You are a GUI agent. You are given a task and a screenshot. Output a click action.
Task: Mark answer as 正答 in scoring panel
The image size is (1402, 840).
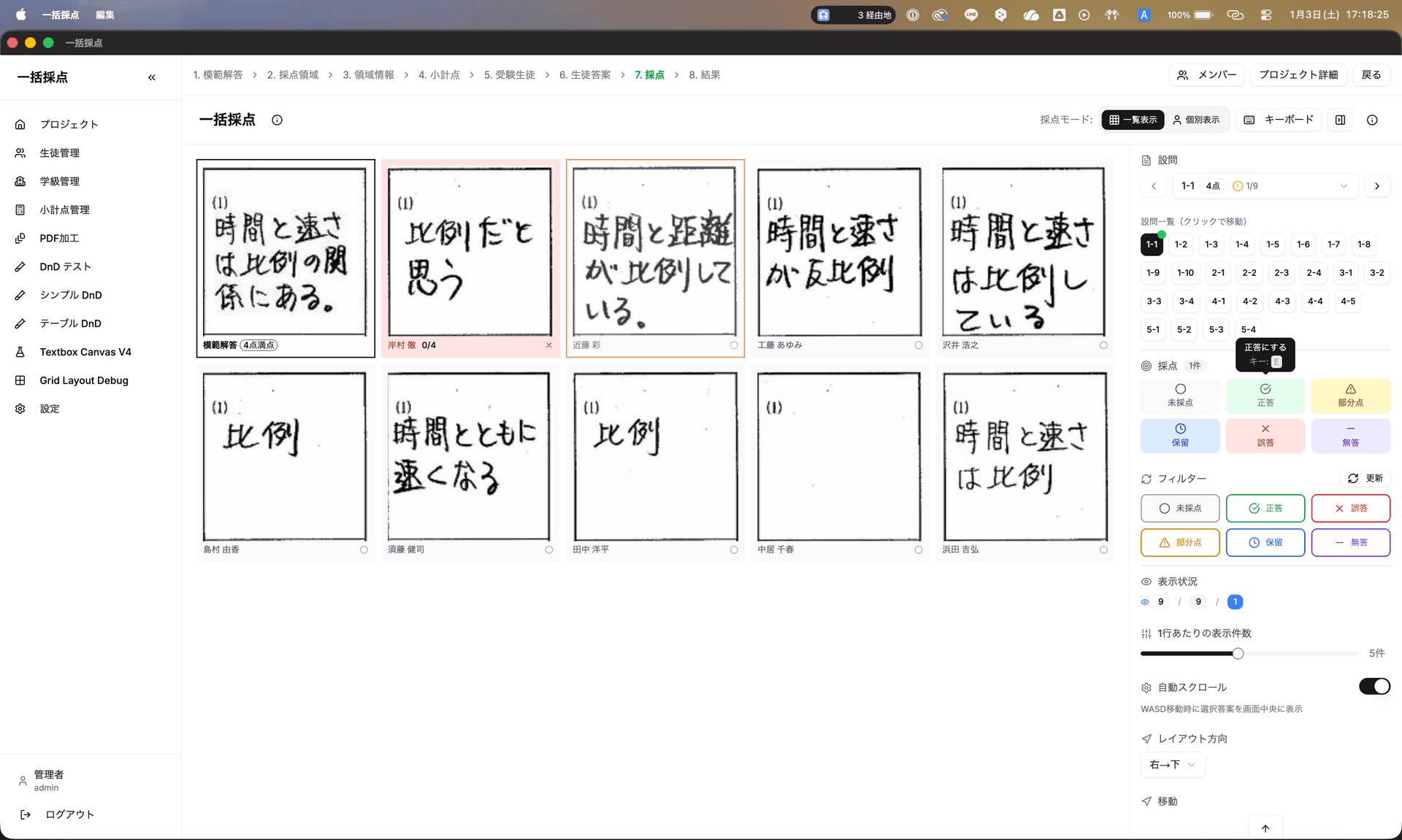point(1265,396)
